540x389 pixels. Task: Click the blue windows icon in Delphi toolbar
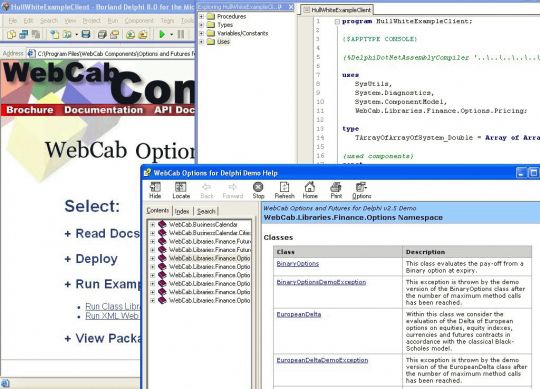[23, 34]
